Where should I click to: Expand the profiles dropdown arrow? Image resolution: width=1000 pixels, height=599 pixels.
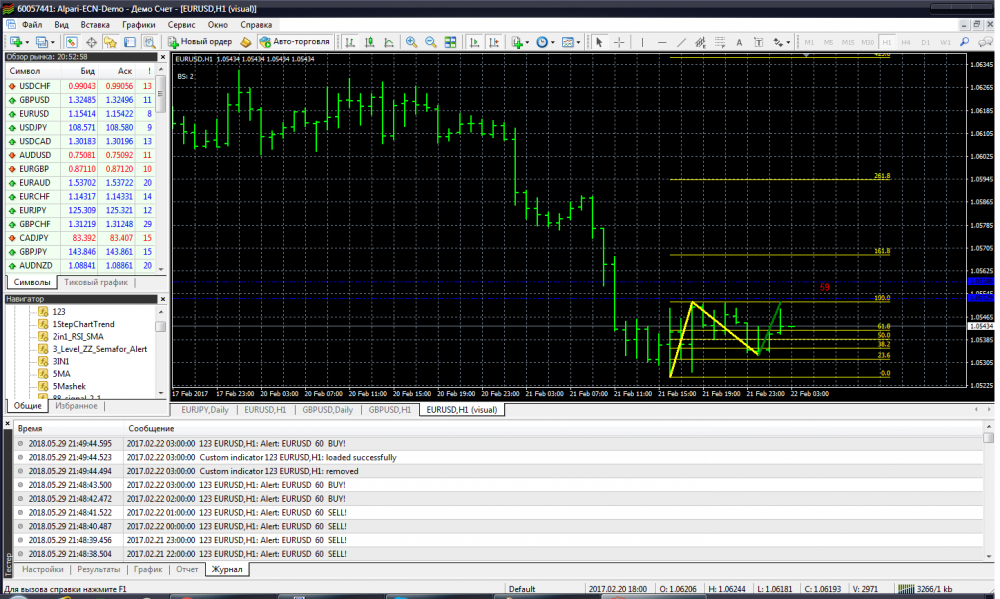tap(53, 42)
